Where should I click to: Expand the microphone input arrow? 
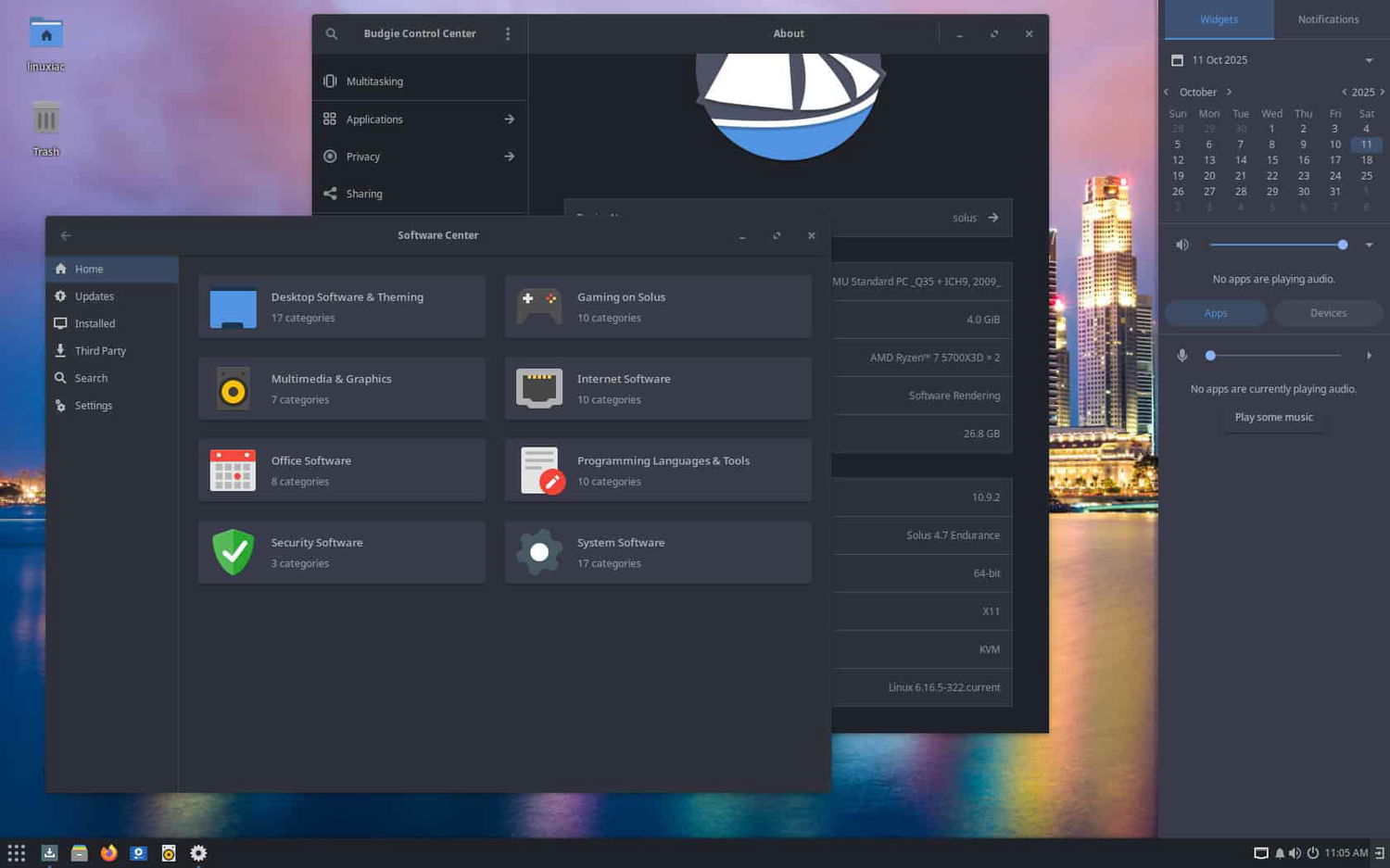[x=1369, y=356]
